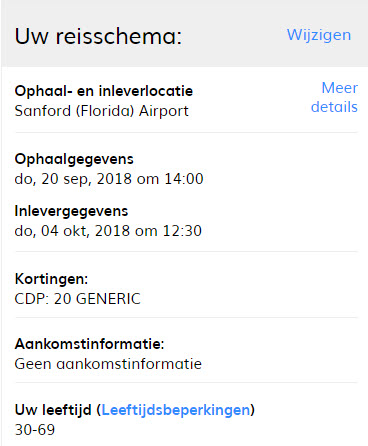Viewport: 368px width, 446px height.
Task: Click the divider line below Sanford Airport
Action: point(186,132)
